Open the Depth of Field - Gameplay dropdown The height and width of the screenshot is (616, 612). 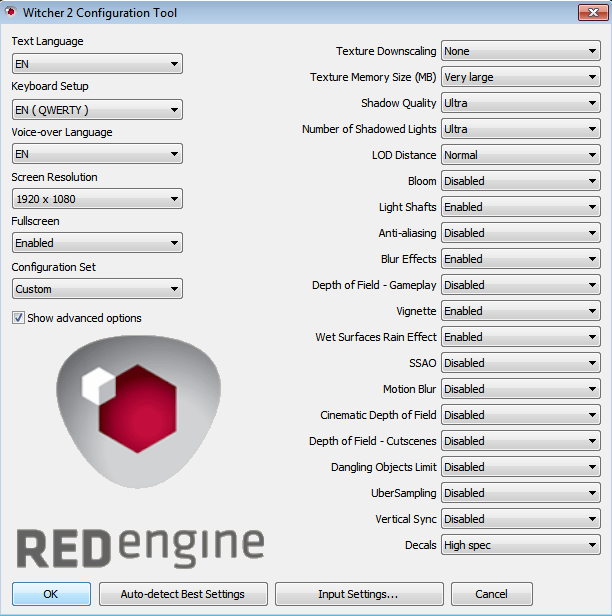coord(521,284)
